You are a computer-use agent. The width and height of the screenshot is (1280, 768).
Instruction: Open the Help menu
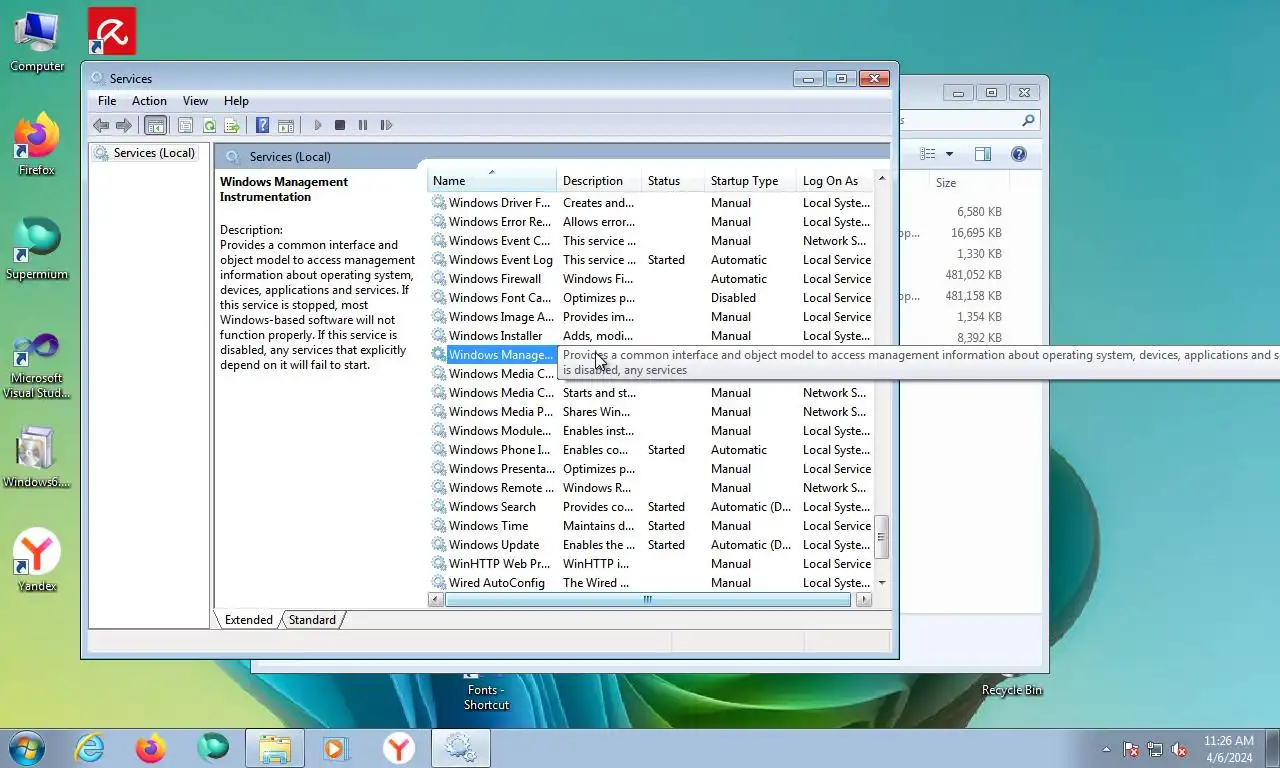[x=236, y=101]
